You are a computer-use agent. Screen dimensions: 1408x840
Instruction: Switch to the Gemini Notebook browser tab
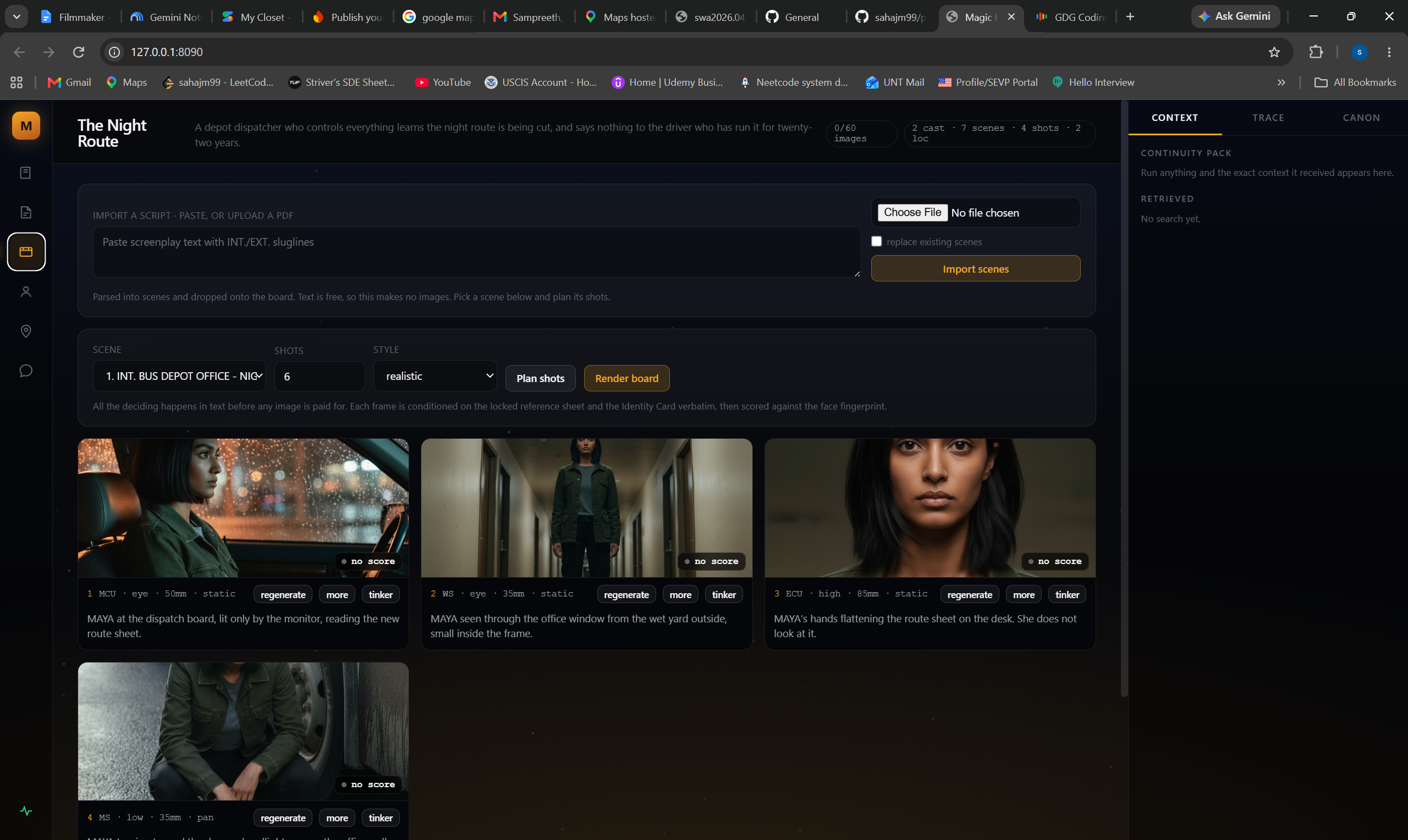(166, 17)
